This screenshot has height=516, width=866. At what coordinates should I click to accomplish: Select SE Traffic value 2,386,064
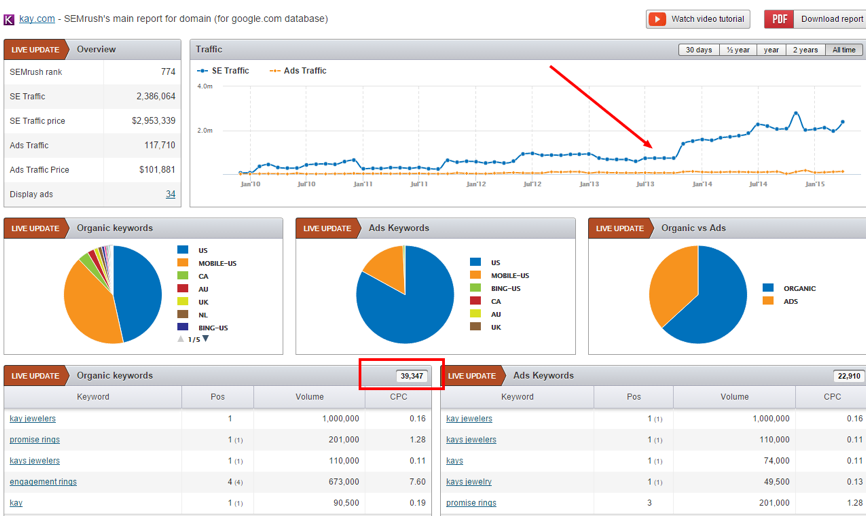[x=156, y=96]
